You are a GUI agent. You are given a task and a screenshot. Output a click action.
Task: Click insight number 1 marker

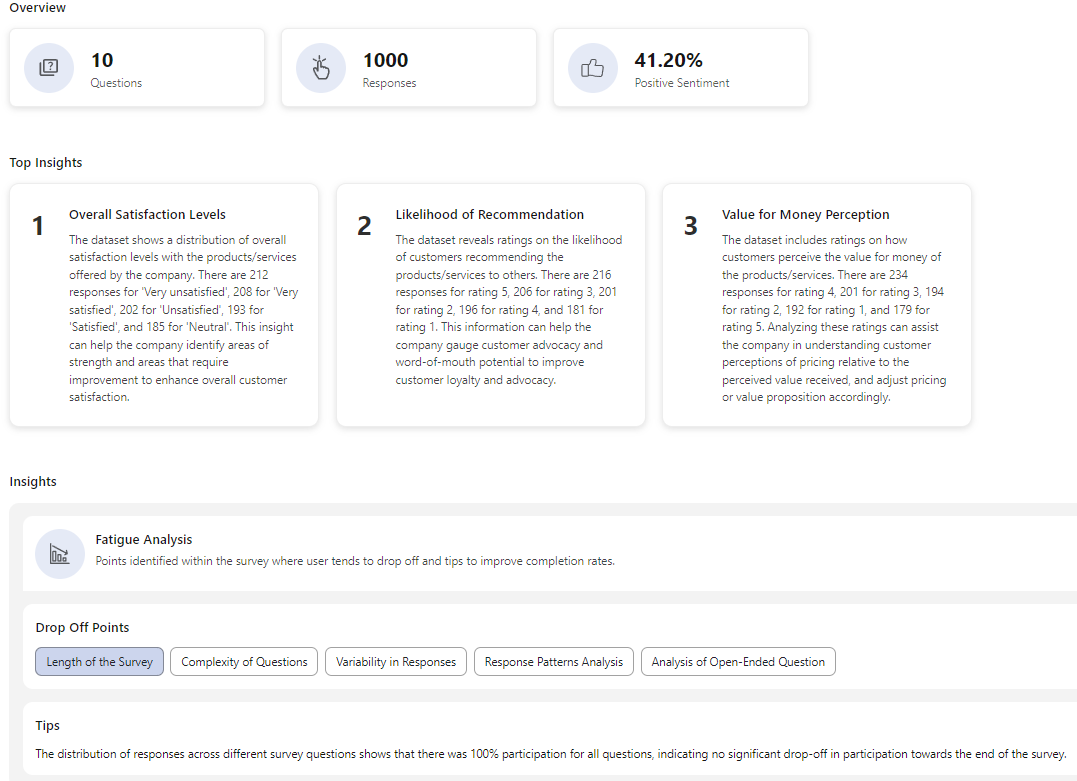tap(37, 225)
